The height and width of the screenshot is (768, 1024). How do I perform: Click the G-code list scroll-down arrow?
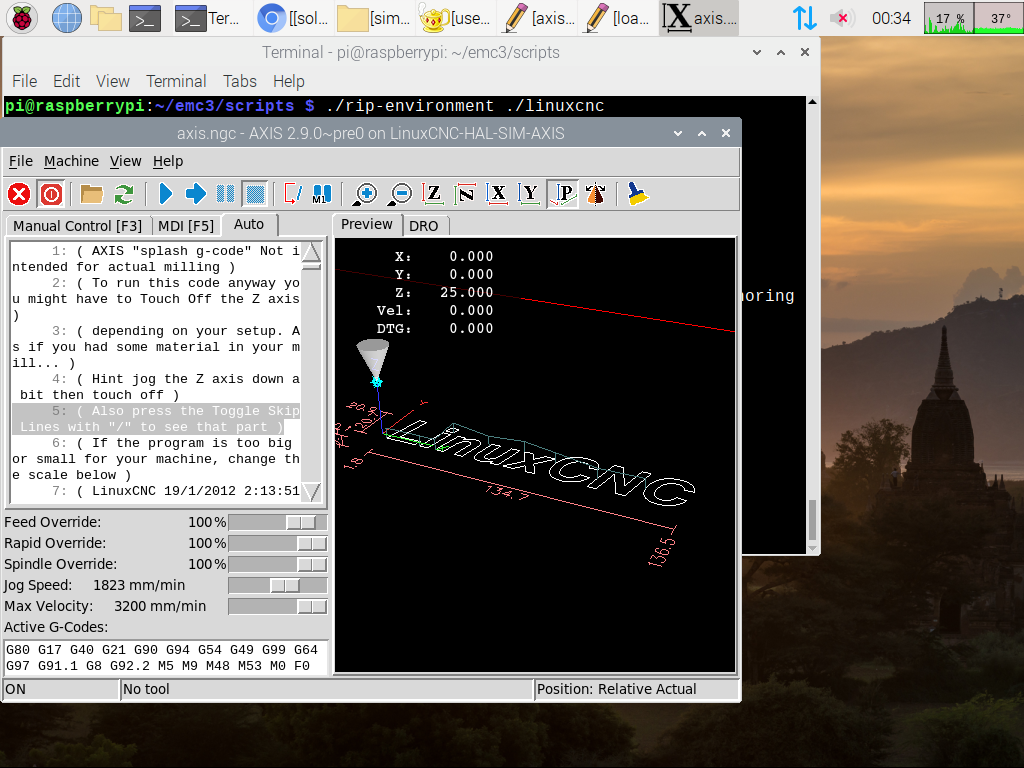pyautogui.click(x=312, y=491)
